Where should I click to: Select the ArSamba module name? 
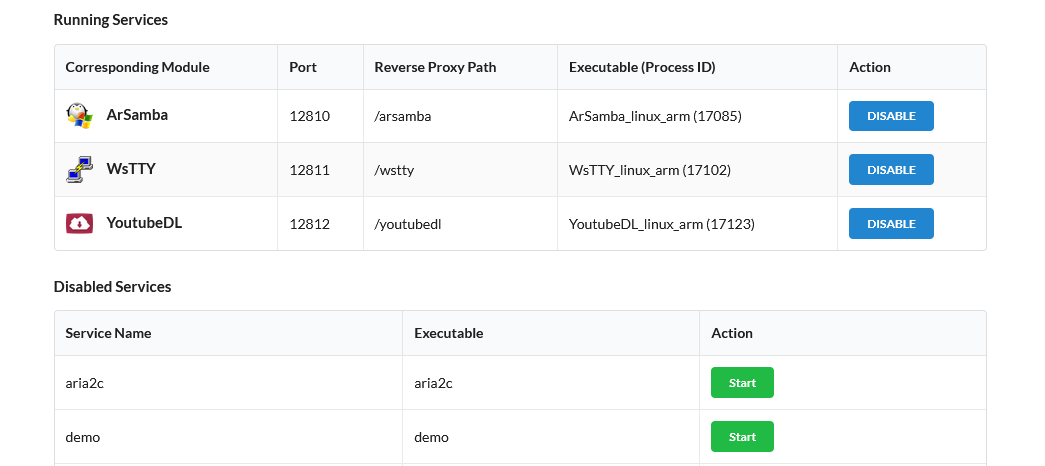coord(137,115)
